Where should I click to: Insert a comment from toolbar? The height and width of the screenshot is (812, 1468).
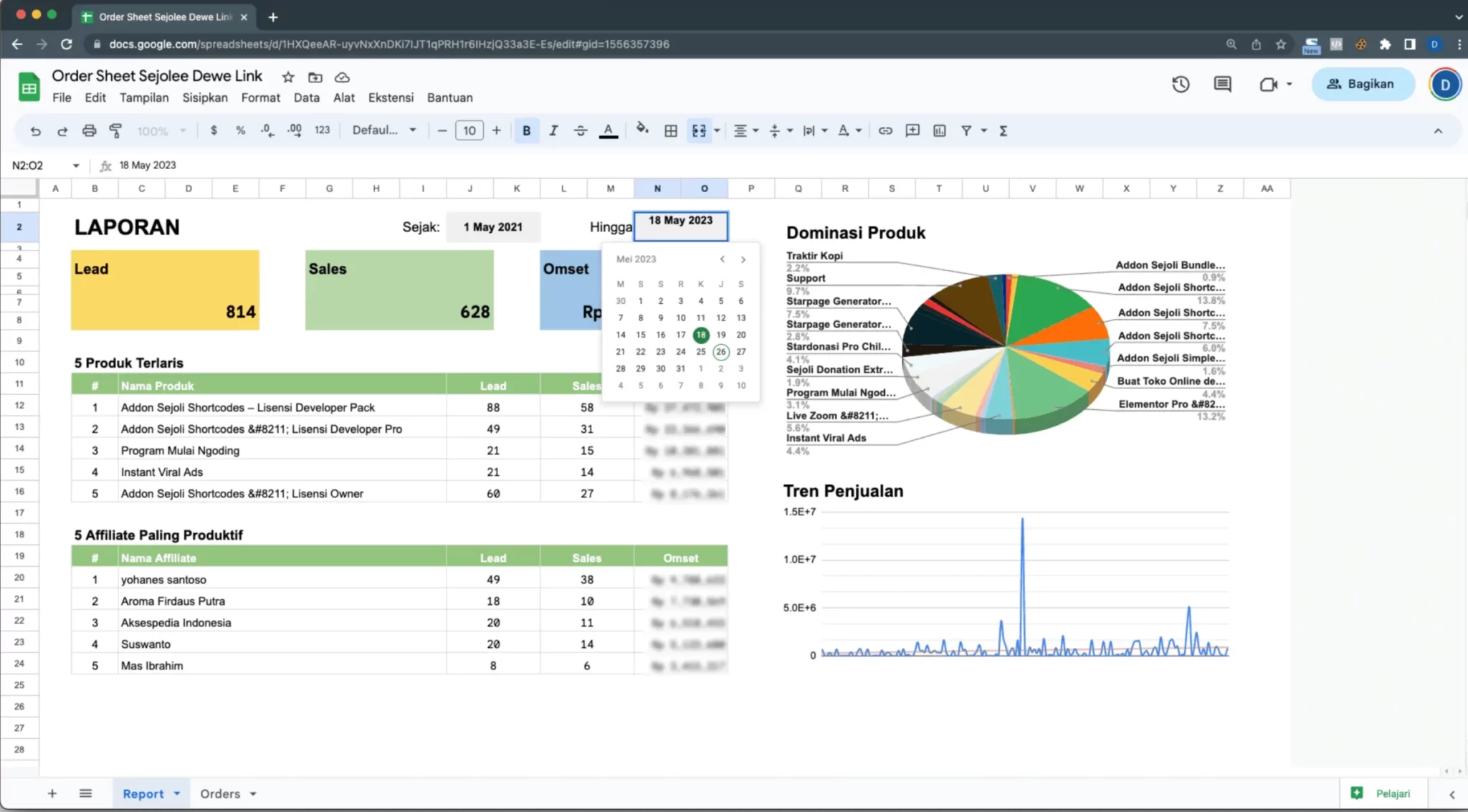[912, 130]
